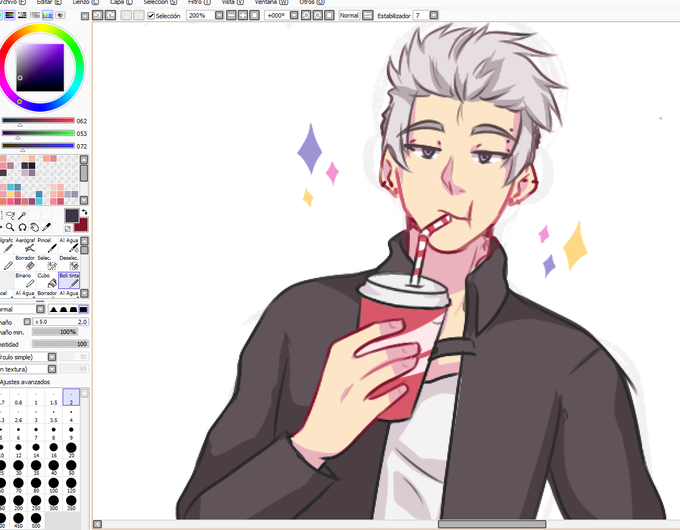Click the redo arrow button
Screen dimensions: 680x530
click(111, 16)
